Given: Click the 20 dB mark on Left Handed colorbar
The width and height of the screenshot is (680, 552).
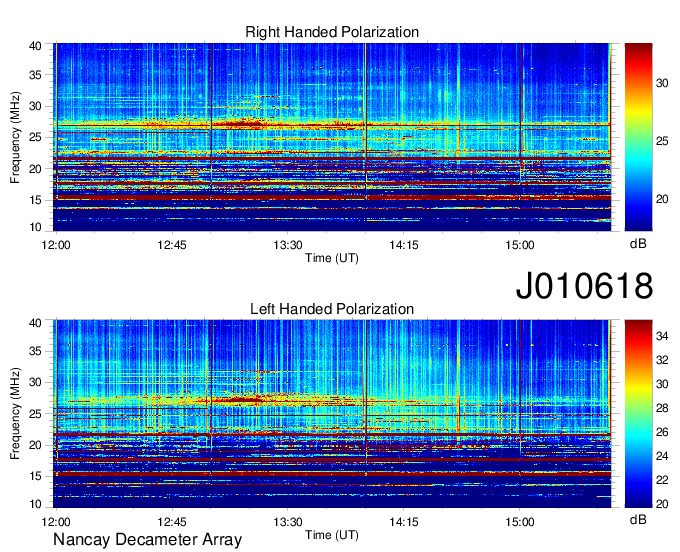Looking at the screenshot, I should coord(662,504).
